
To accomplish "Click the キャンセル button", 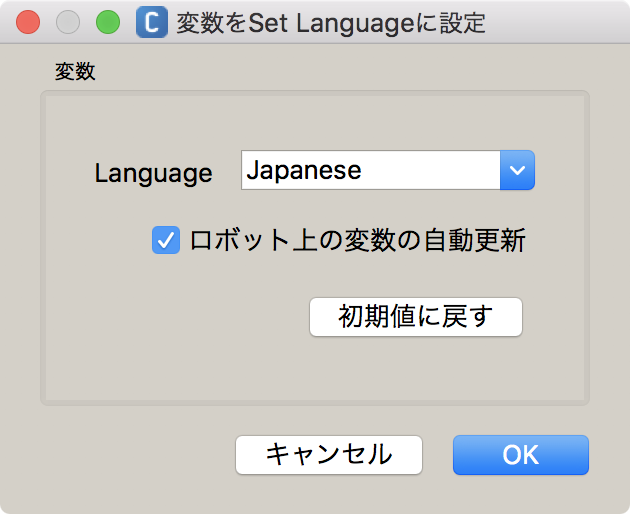I will click(329, 455).
